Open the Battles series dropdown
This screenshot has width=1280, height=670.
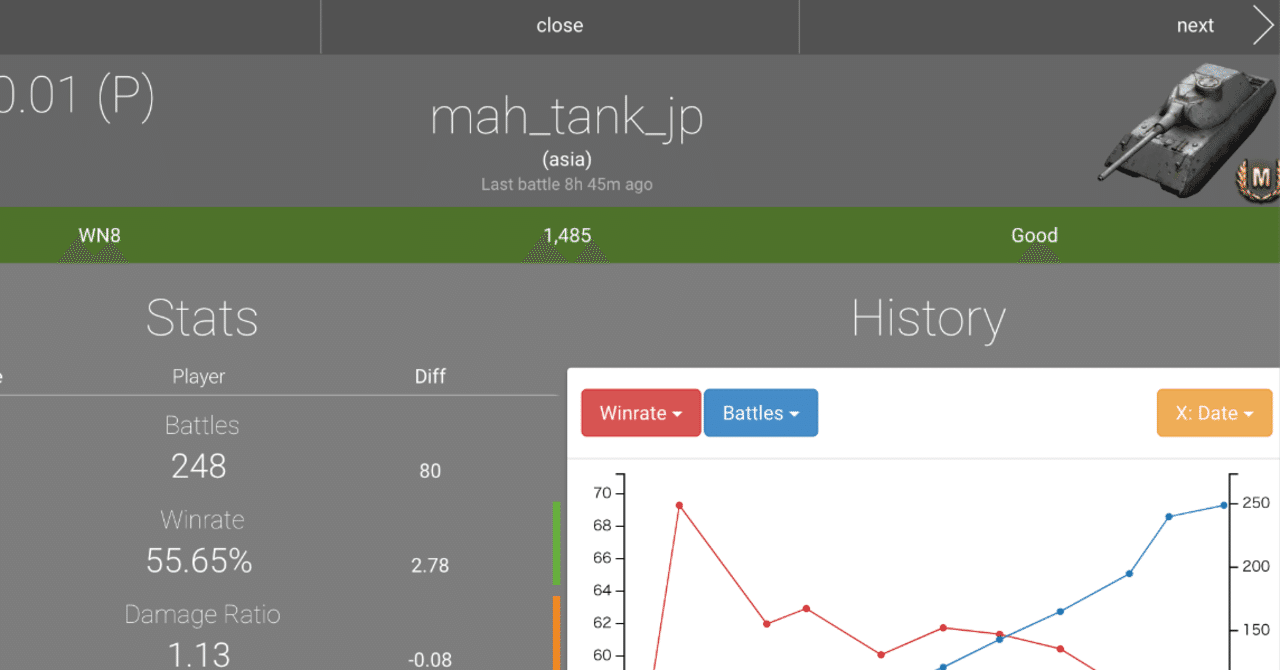[x=761, y=413]
